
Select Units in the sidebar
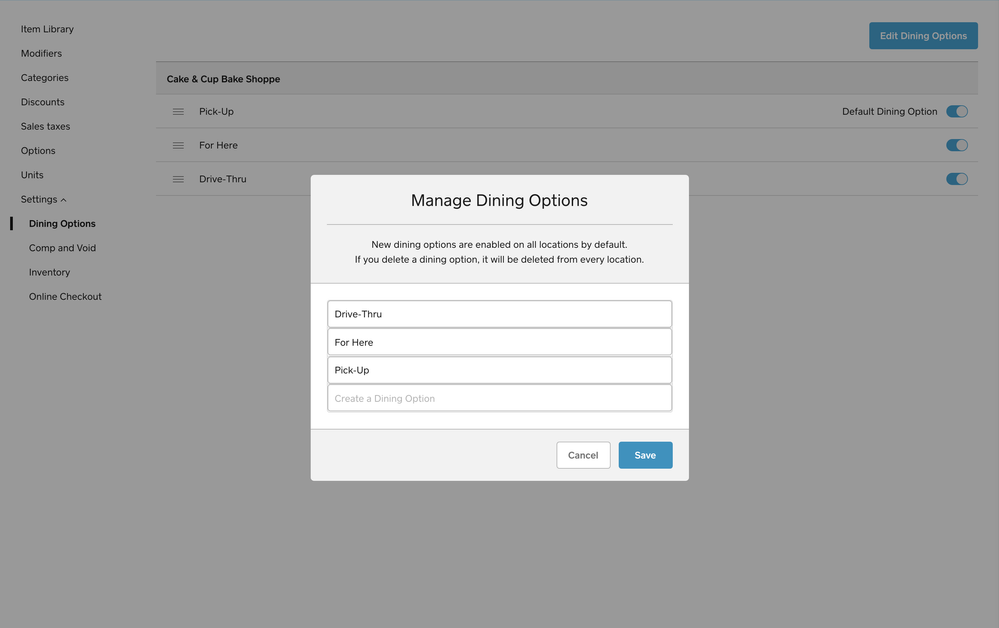pos(32,174)
